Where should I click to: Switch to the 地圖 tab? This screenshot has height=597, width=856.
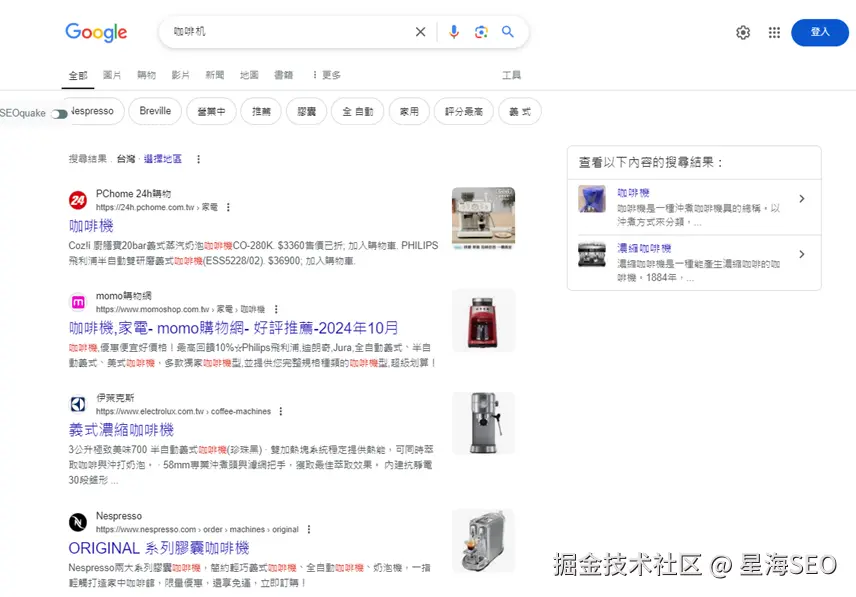coord(249,75)
